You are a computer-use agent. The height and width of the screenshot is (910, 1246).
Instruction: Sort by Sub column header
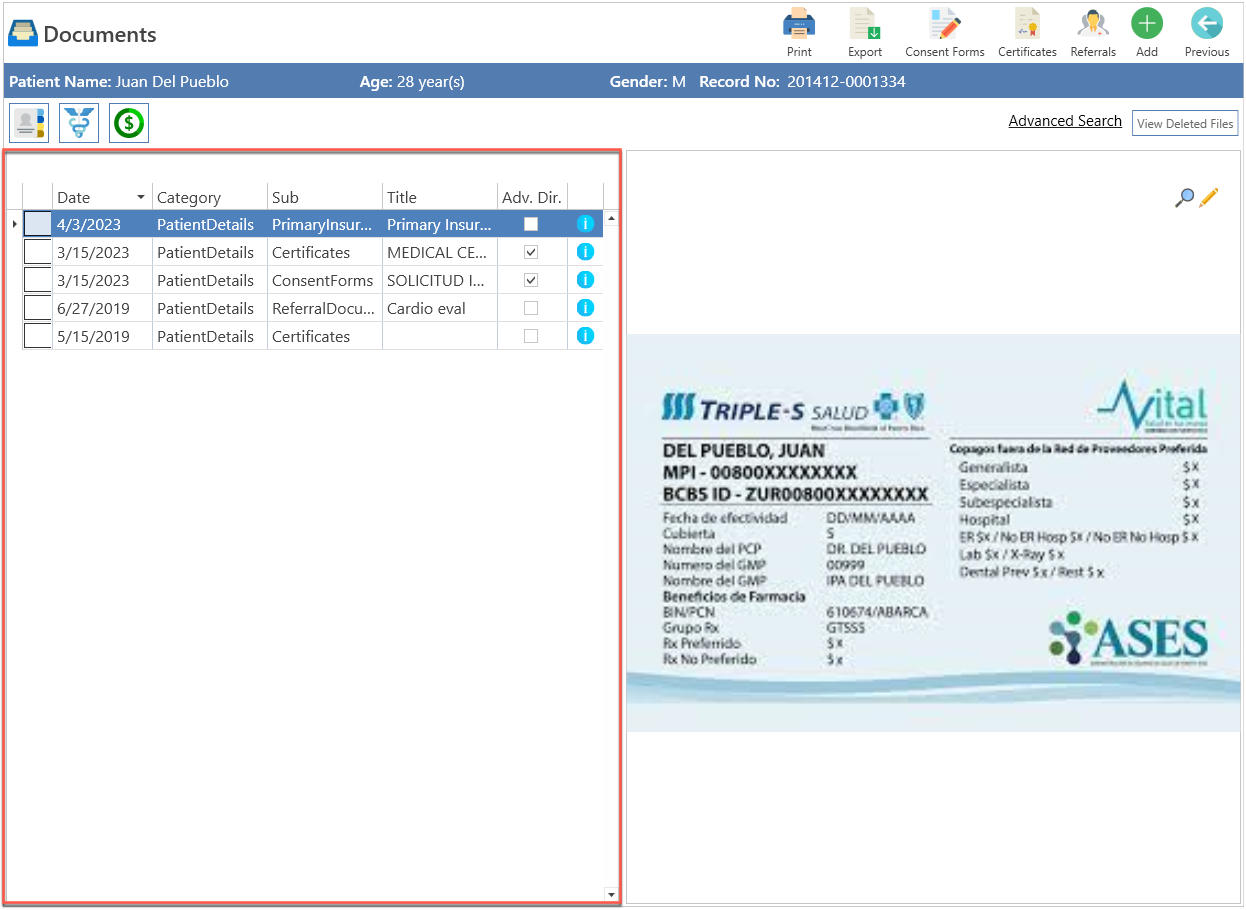325,197
